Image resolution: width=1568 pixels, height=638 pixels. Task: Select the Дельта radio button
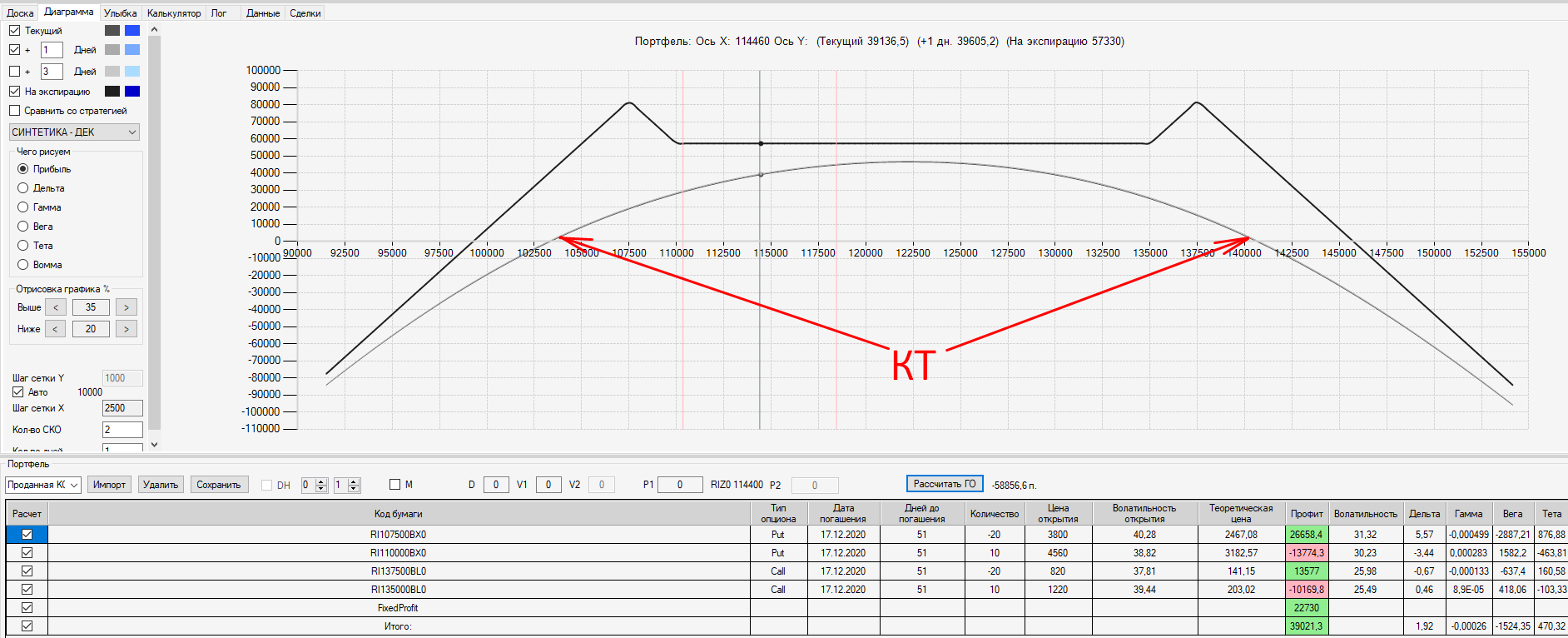pos(23,188)
